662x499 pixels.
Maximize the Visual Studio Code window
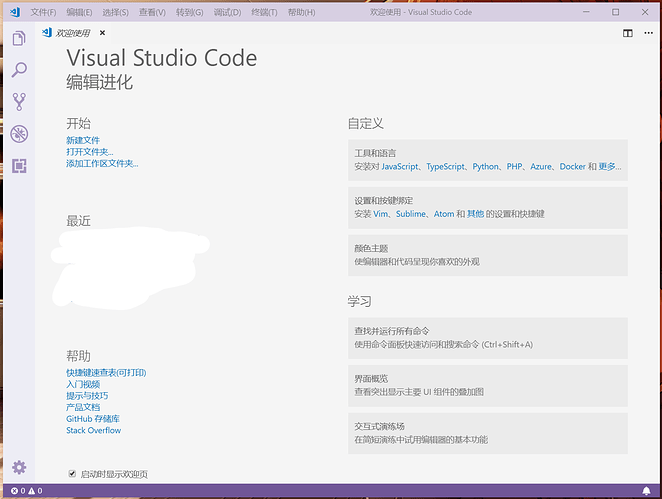click(616, 12)
